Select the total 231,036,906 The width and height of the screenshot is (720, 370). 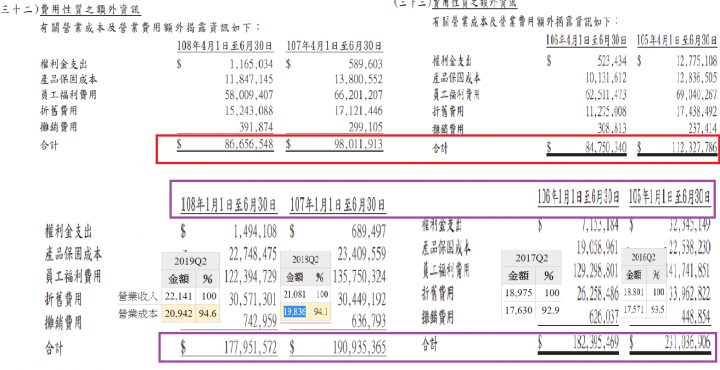[687, 342]
